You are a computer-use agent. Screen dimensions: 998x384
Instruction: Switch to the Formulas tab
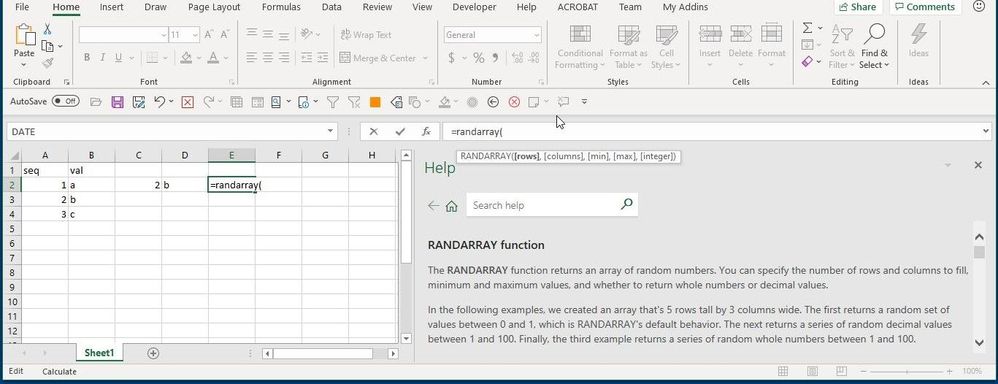(x=281, y=7)
